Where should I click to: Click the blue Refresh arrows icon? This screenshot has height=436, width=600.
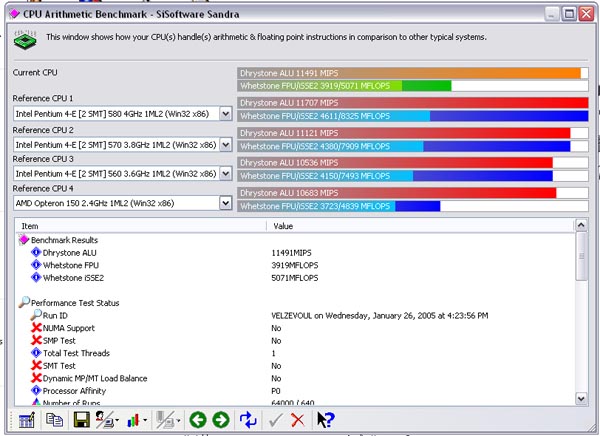coord(248,420)
